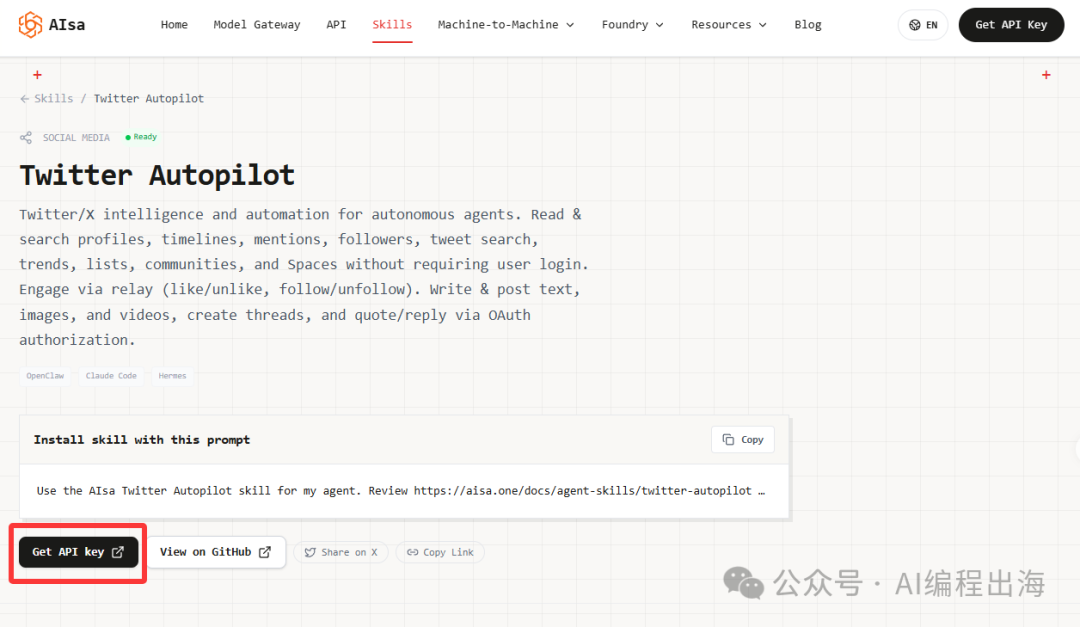The width and height of the screenshot is (1080, 627).
Task: Expand the Machine-to-Machine dropdown
Action: click(506, 25)
